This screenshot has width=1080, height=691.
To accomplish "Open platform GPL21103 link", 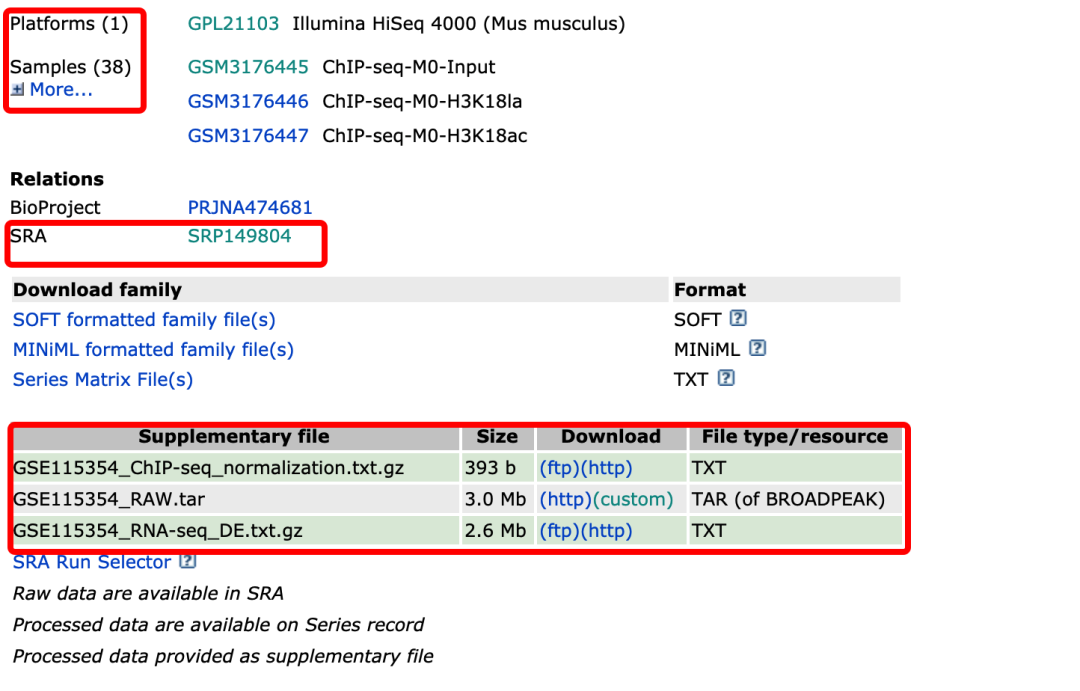I will (233, 23).
